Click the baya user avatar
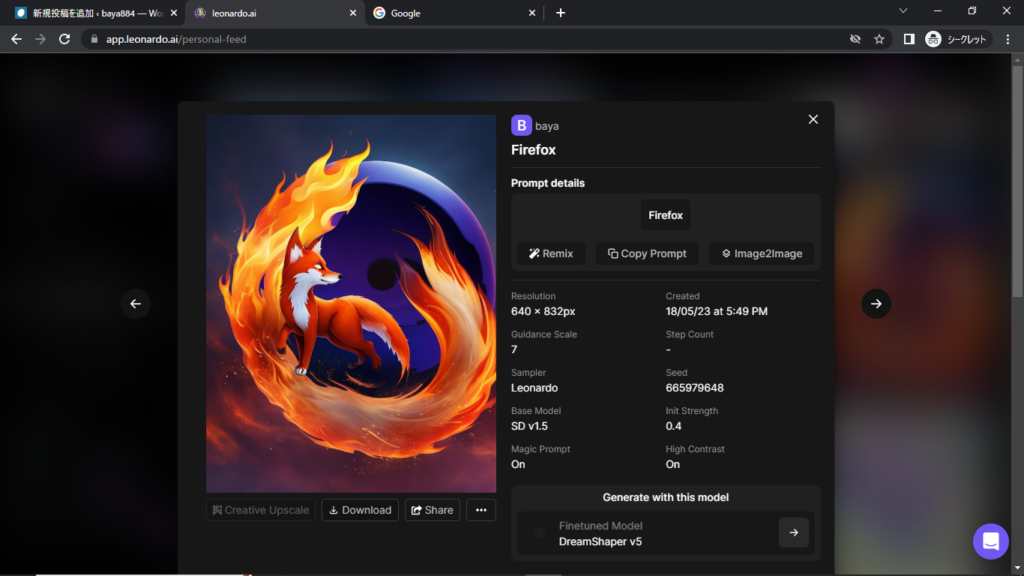 click(x=521, y=125)
